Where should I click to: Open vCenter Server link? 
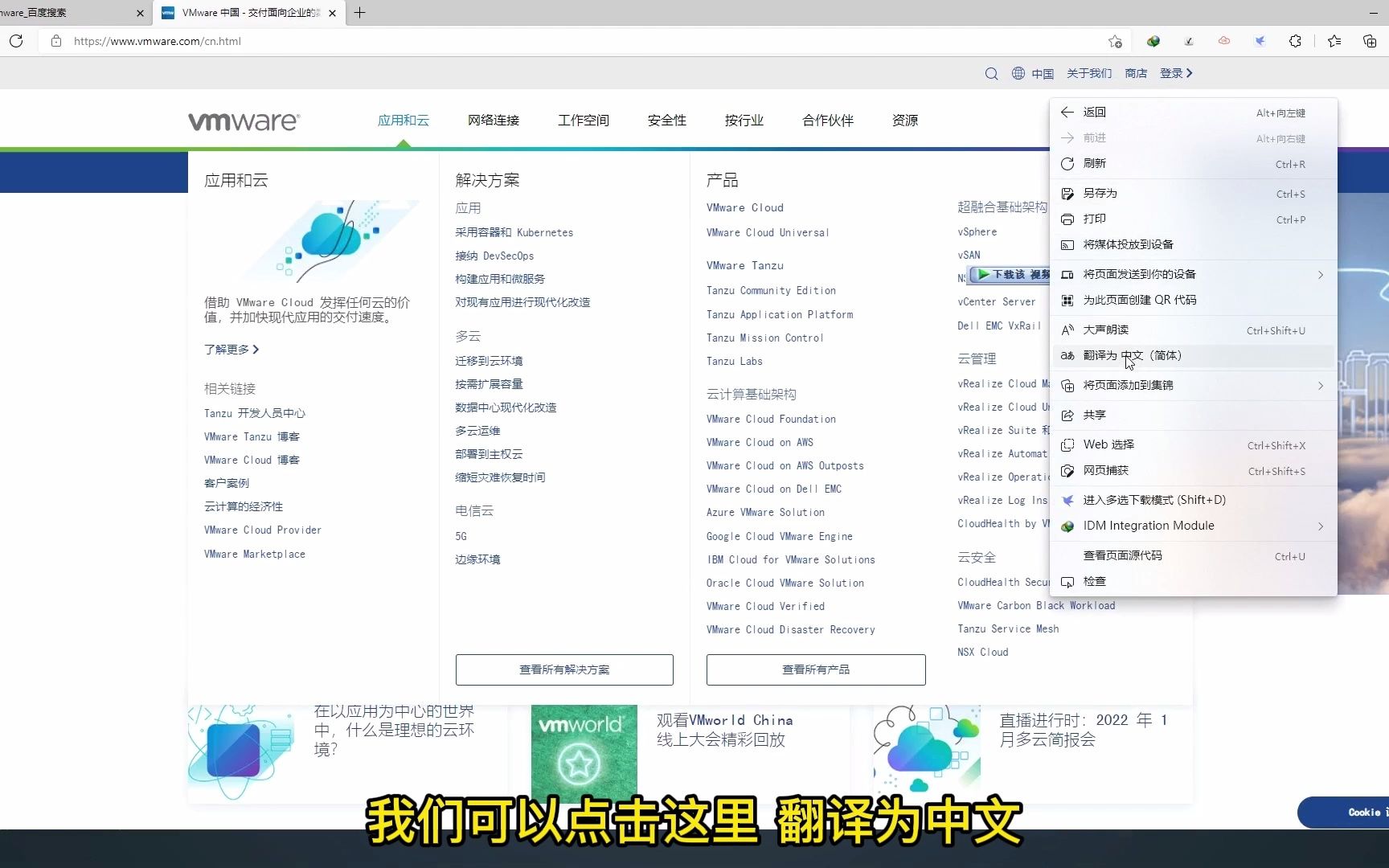coord(997,302)
